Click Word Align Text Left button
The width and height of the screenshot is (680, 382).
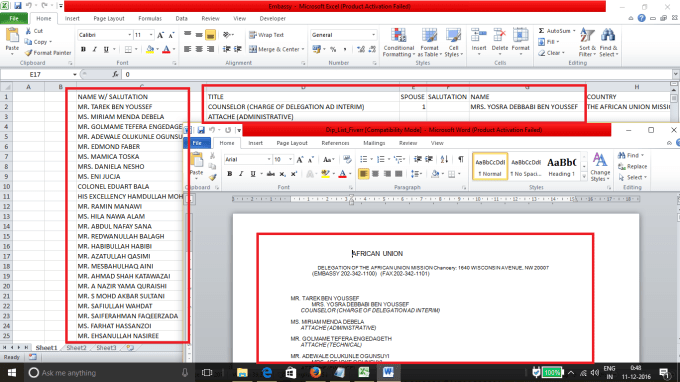(x=363, y=174)
